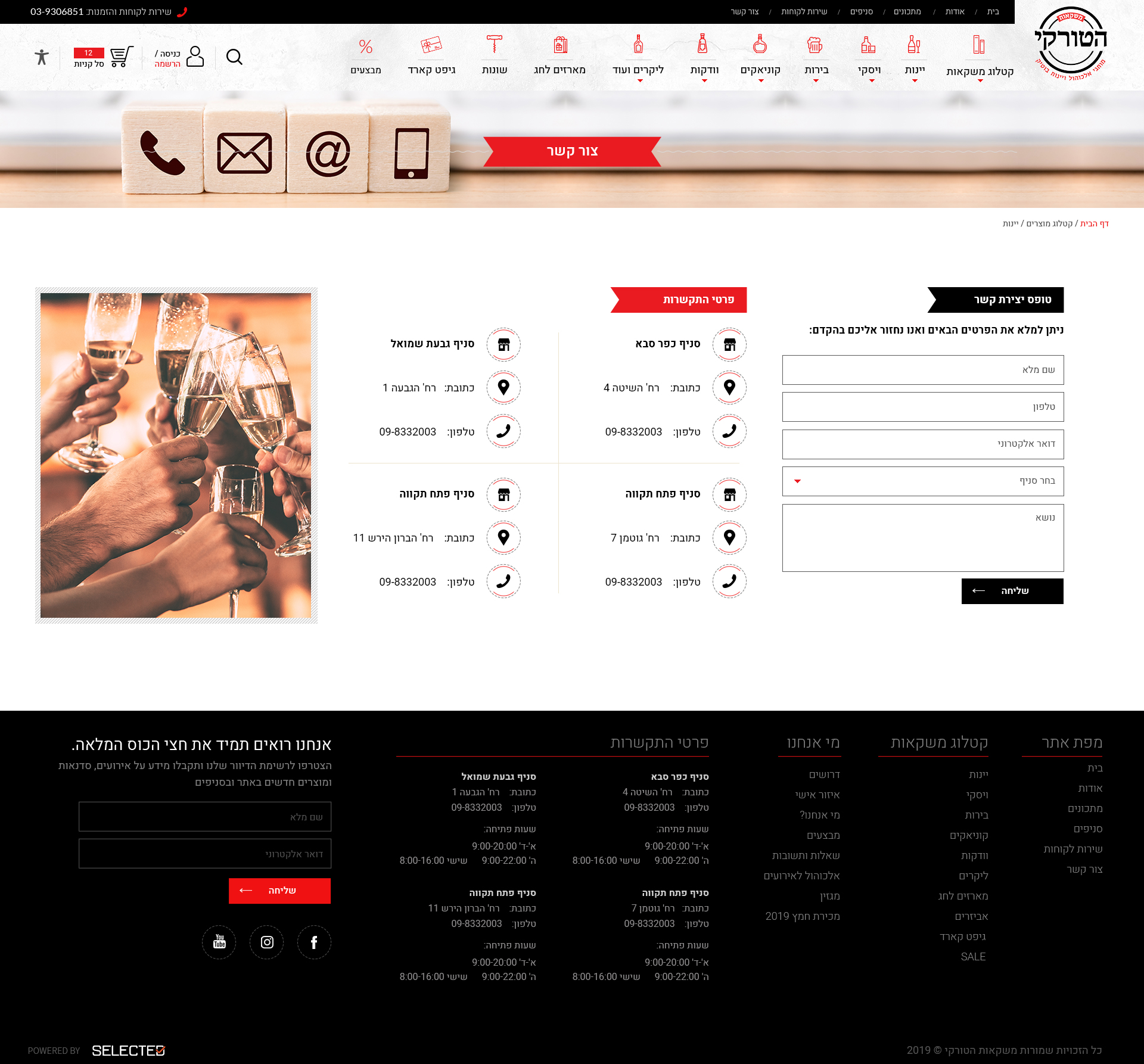The height and width of the screenshot is (1064, 1144).
Task: Open the Instagram icon in footer
Action: 266,942
